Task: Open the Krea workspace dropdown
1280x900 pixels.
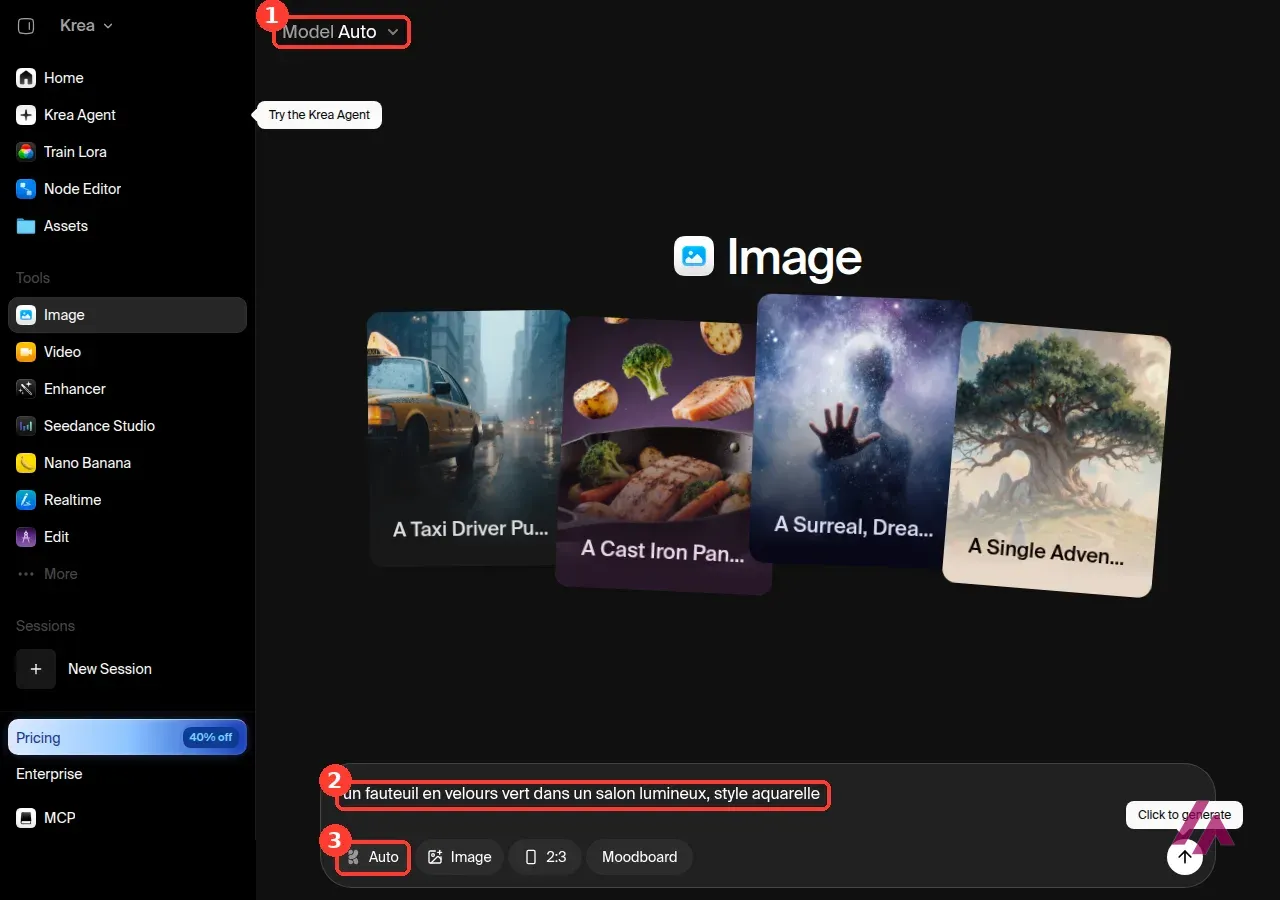Action: point(86,26)
